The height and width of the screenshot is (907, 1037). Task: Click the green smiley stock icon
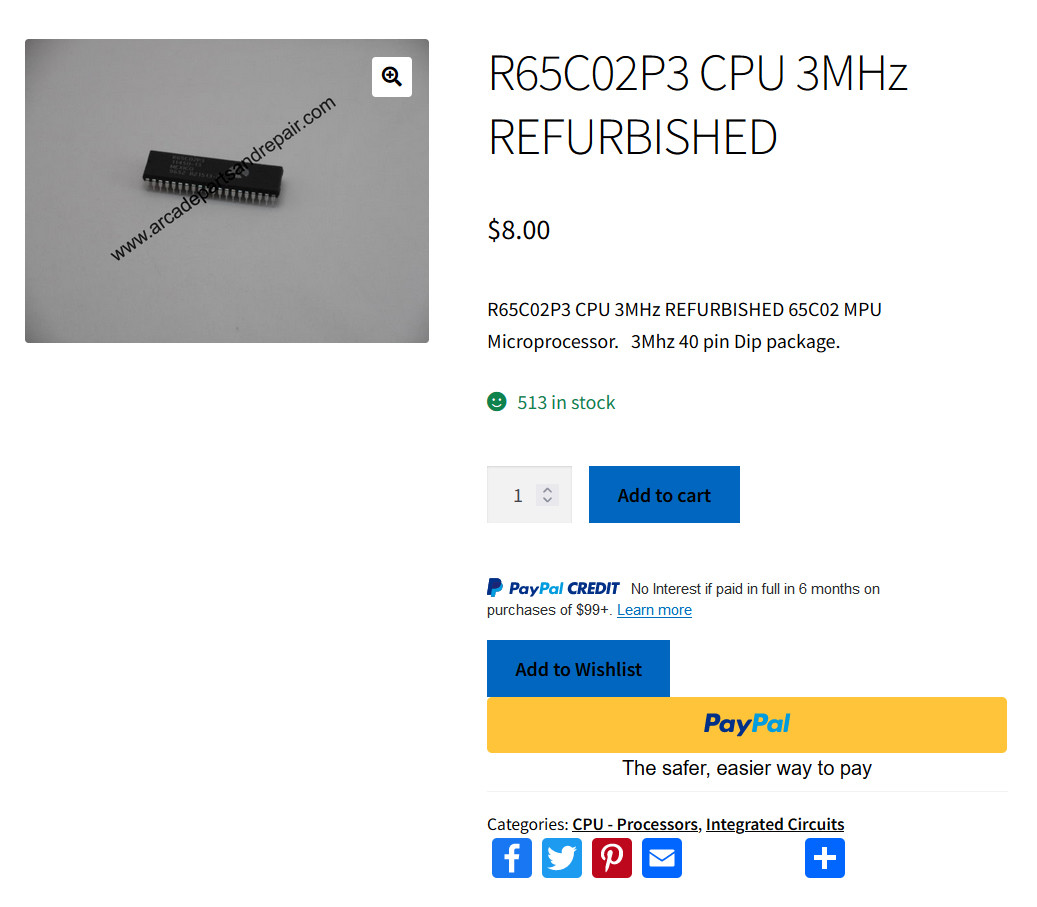coord(497,402)
